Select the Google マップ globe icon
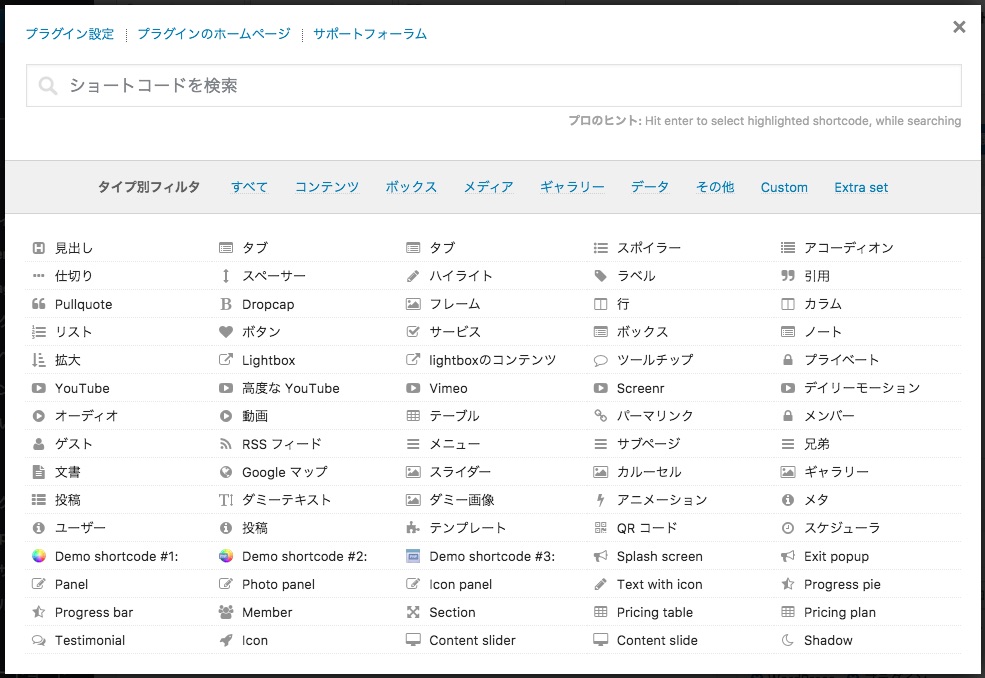This screenshot has height=678, width=985. point(226,472)
